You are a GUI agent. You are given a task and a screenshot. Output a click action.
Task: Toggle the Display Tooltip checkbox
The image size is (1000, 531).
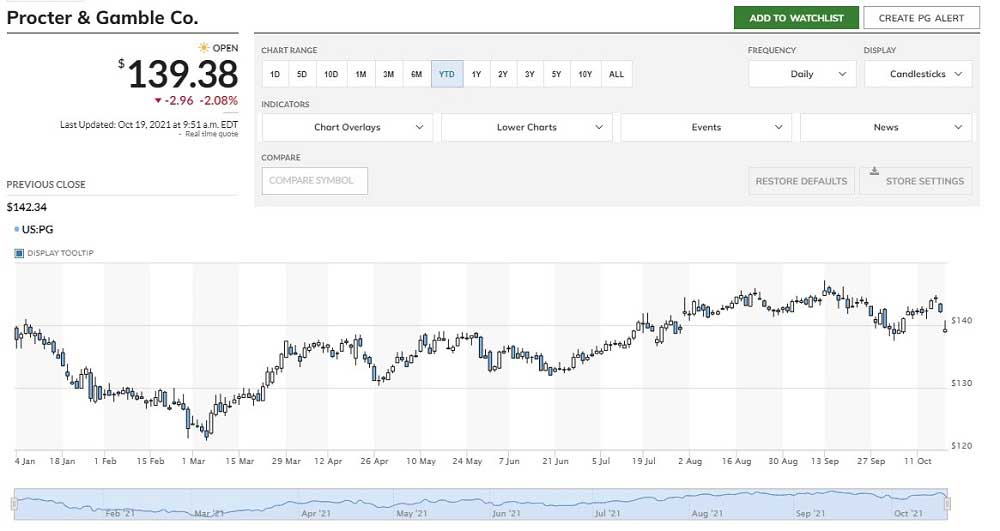coord(19,253)
